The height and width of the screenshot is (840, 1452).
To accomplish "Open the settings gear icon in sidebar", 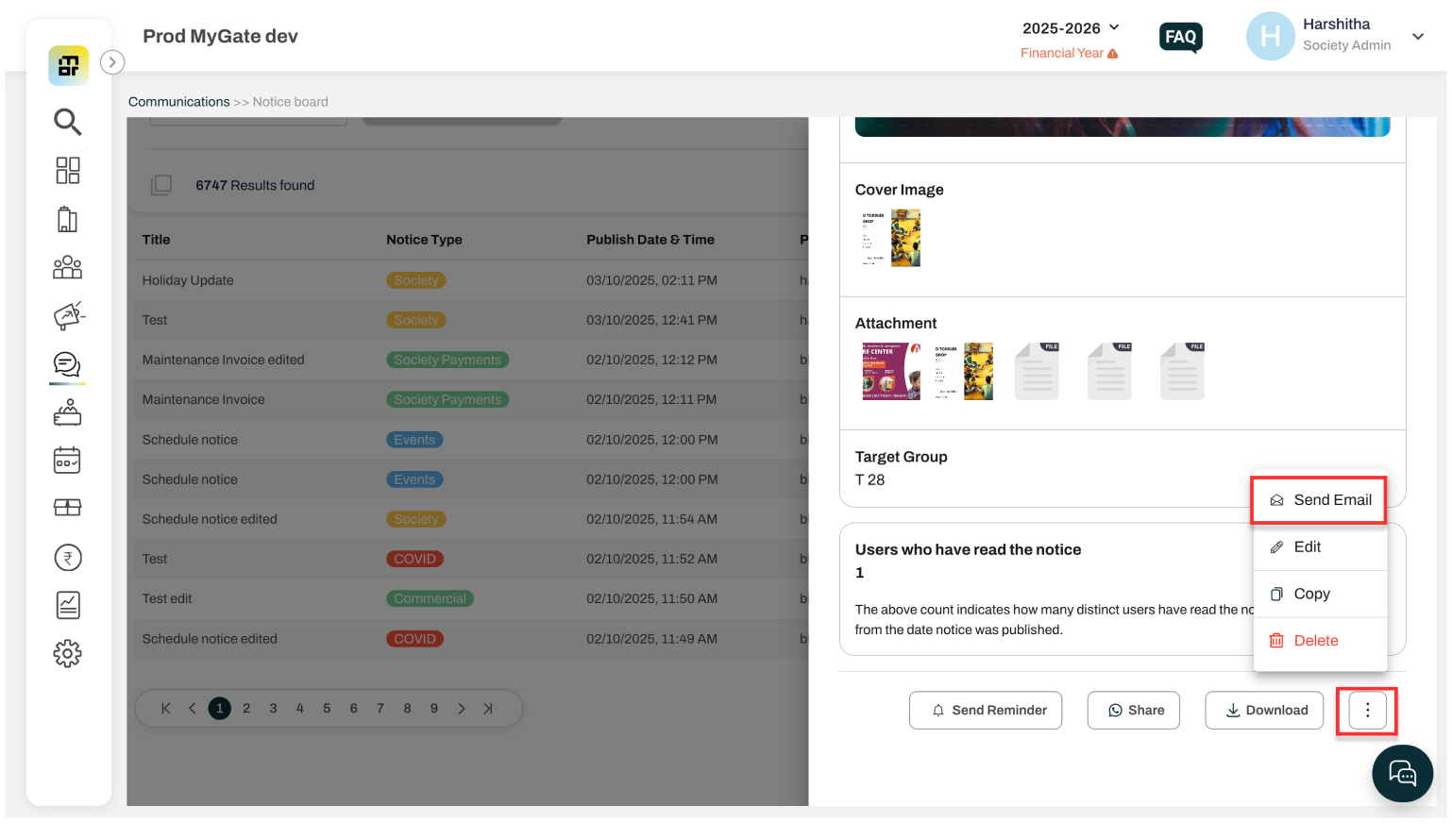I will click(68, 653).
